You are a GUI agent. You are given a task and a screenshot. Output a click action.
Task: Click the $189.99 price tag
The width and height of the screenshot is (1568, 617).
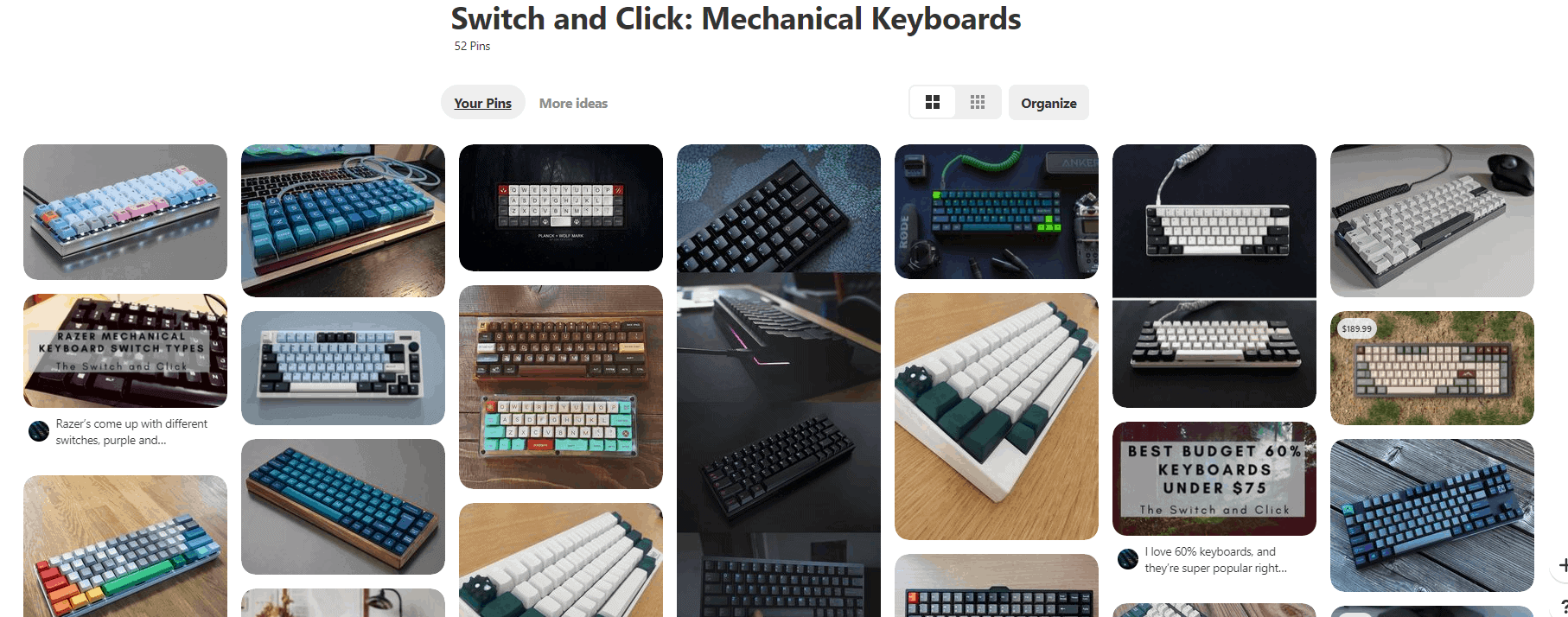[x=1356, y=328]
